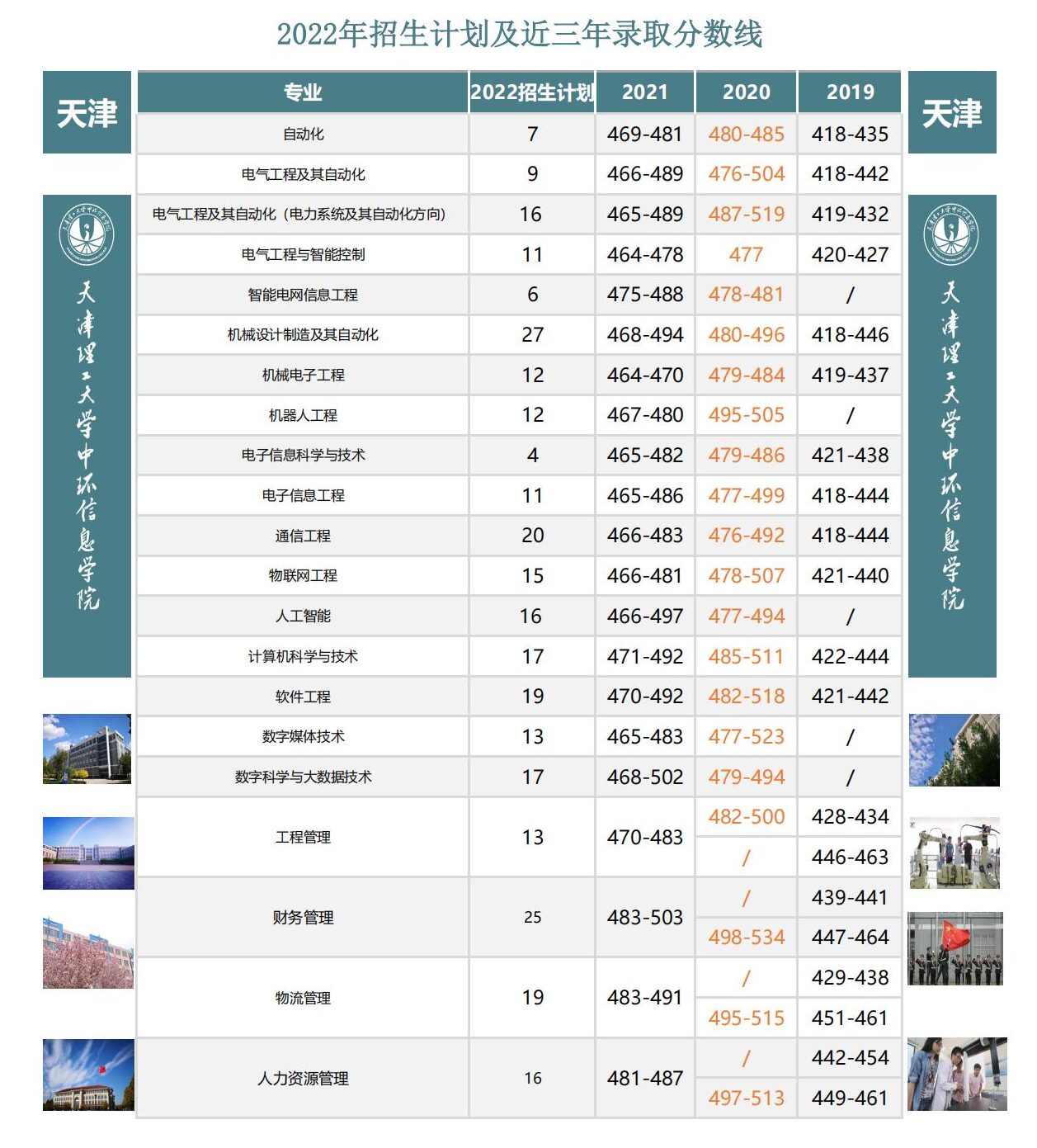Click the orange 495-505 score for 机器人工程
Screen dimensions: 1037x1148
[747, 414]
